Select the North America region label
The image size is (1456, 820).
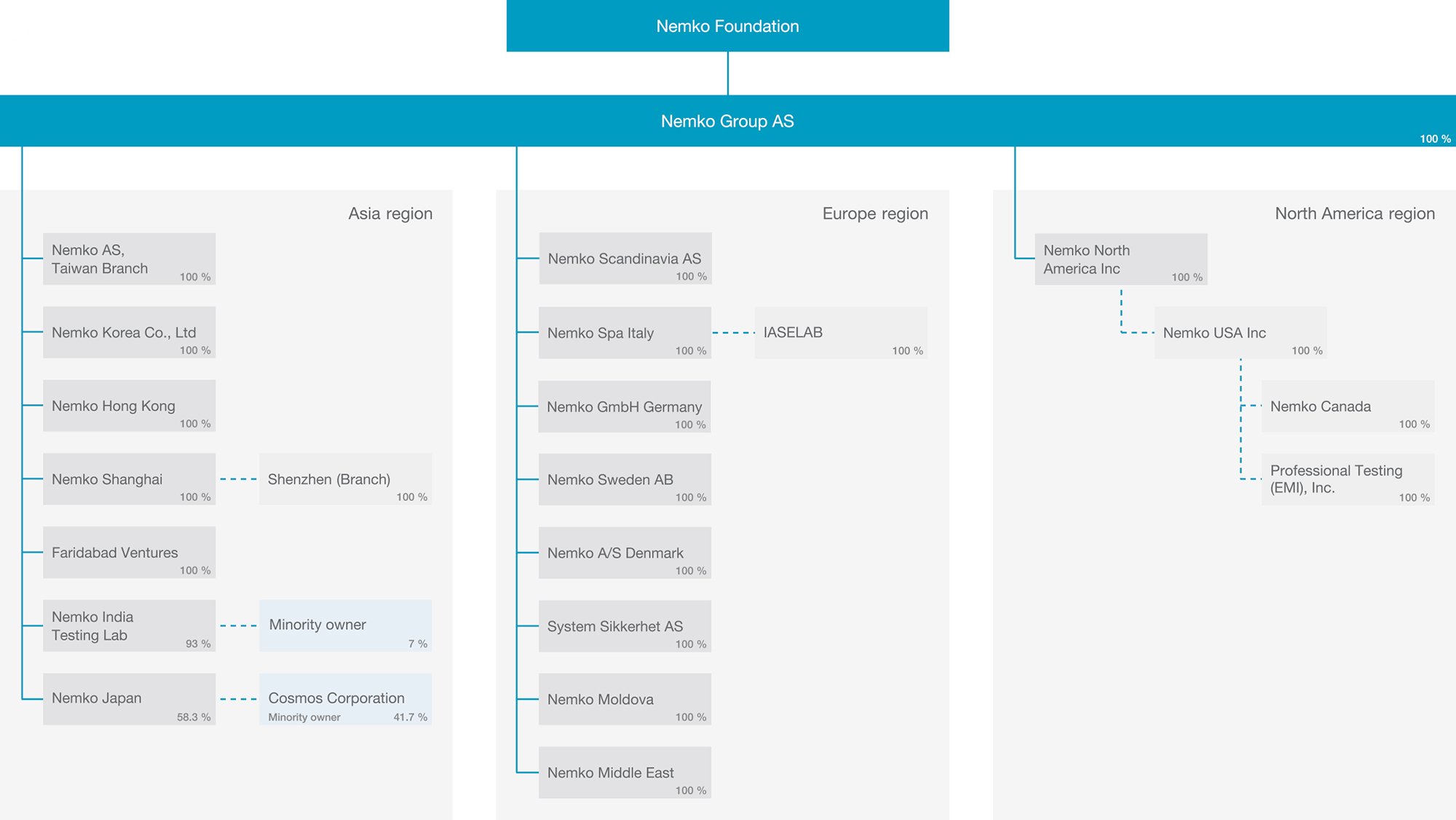click(1354, 213)
